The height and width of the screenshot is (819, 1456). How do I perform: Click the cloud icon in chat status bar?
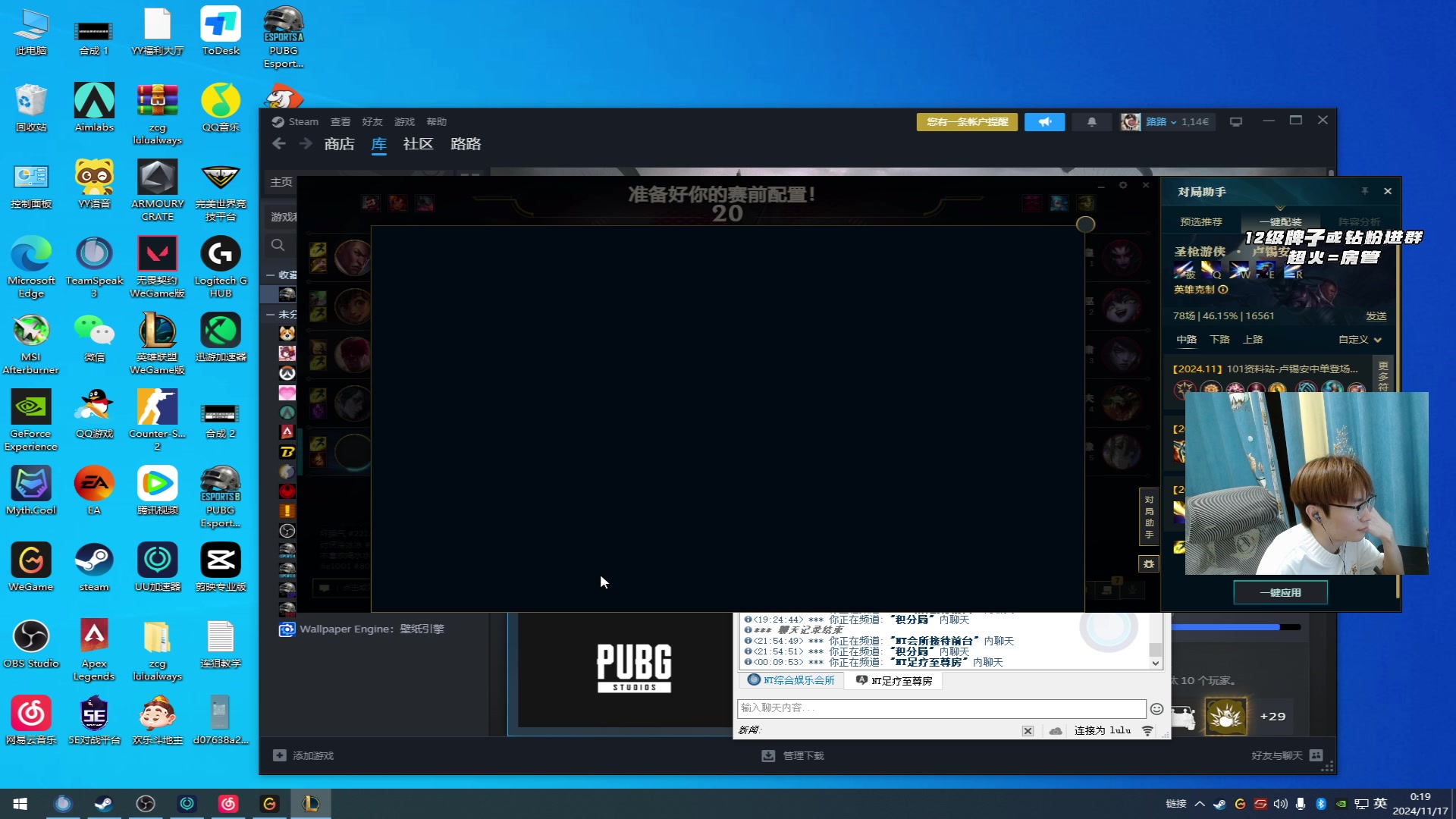tap(1056, 731)
